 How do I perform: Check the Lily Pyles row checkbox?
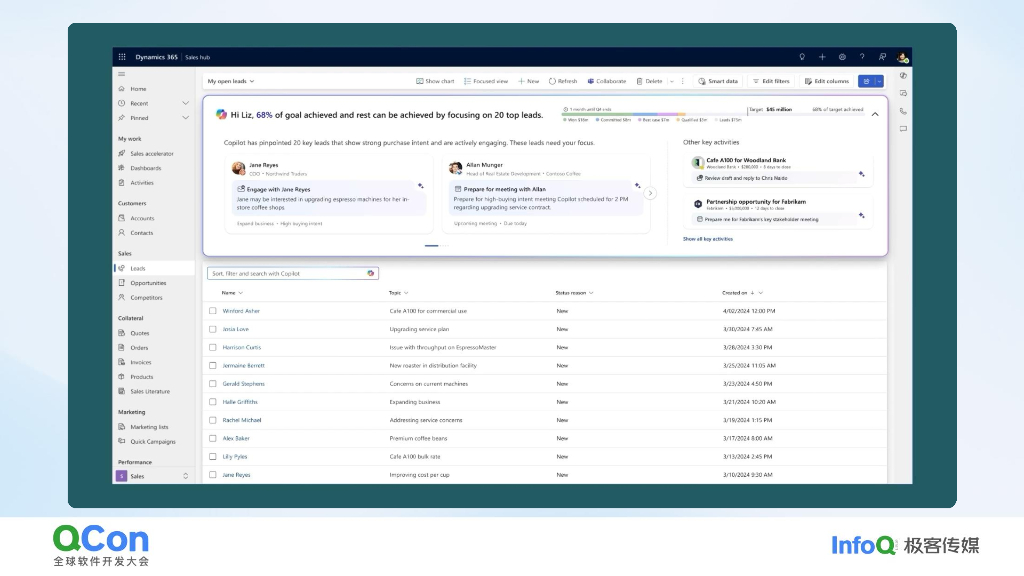[212, 456]
